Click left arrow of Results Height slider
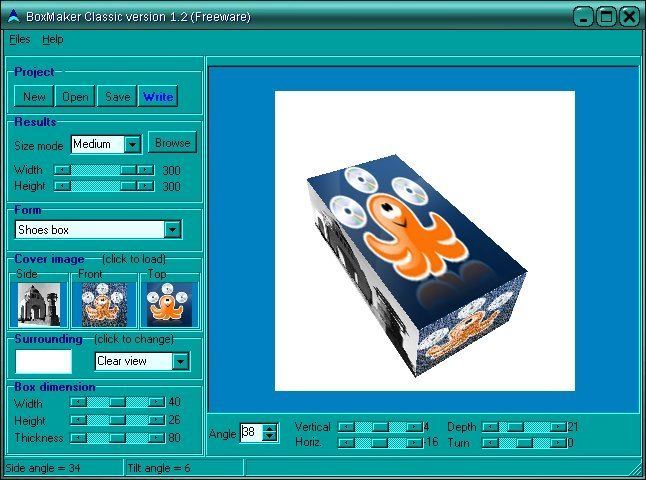The image size is (646, 480). click(63, 186)
